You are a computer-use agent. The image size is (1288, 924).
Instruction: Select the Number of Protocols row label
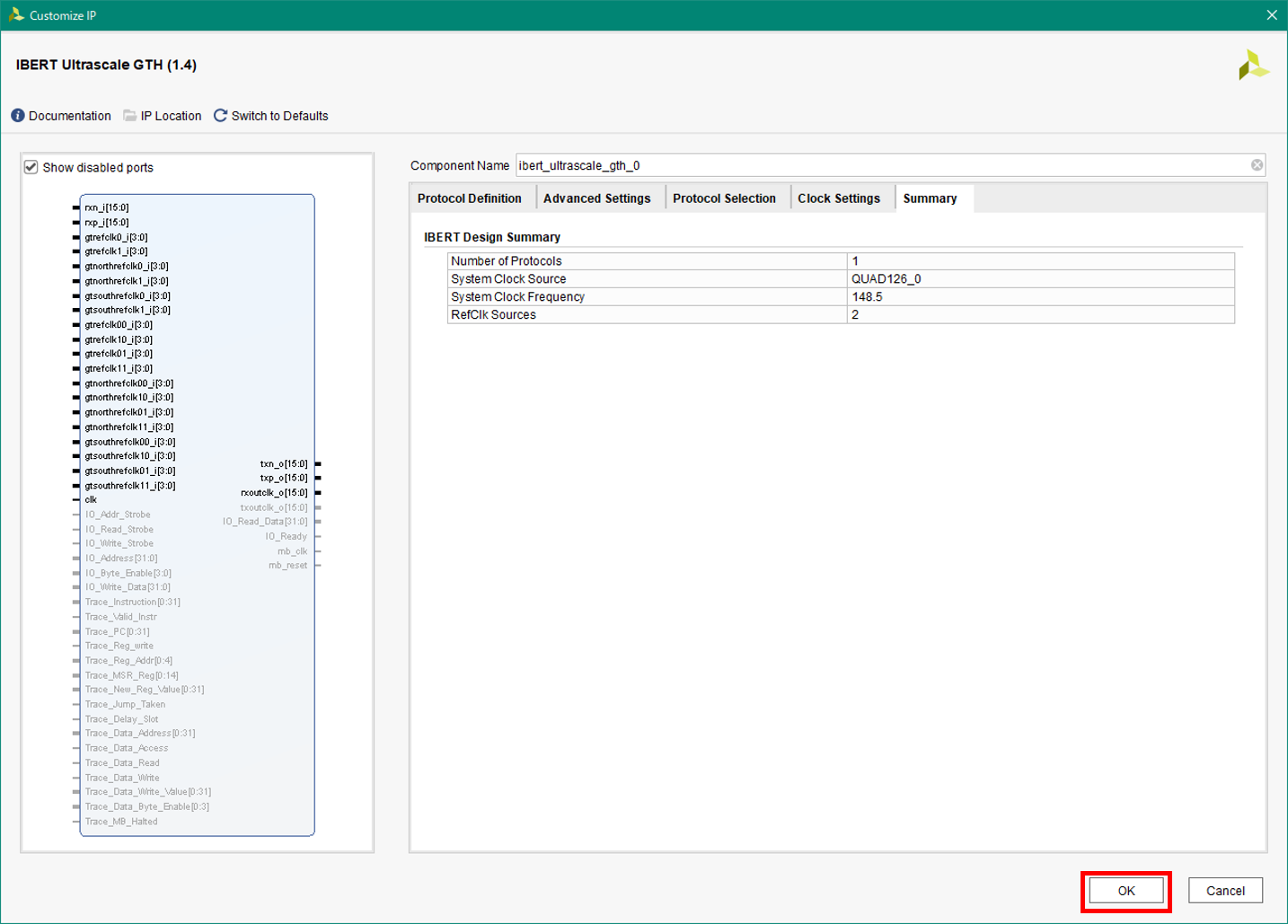(647, 261)
